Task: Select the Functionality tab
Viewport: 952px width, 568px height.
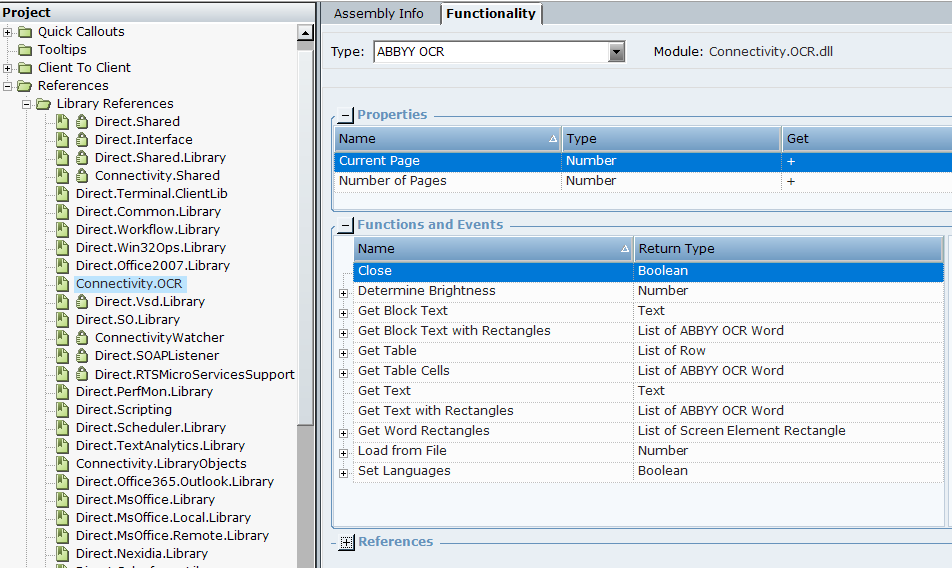Action: [x=491, y=14]
